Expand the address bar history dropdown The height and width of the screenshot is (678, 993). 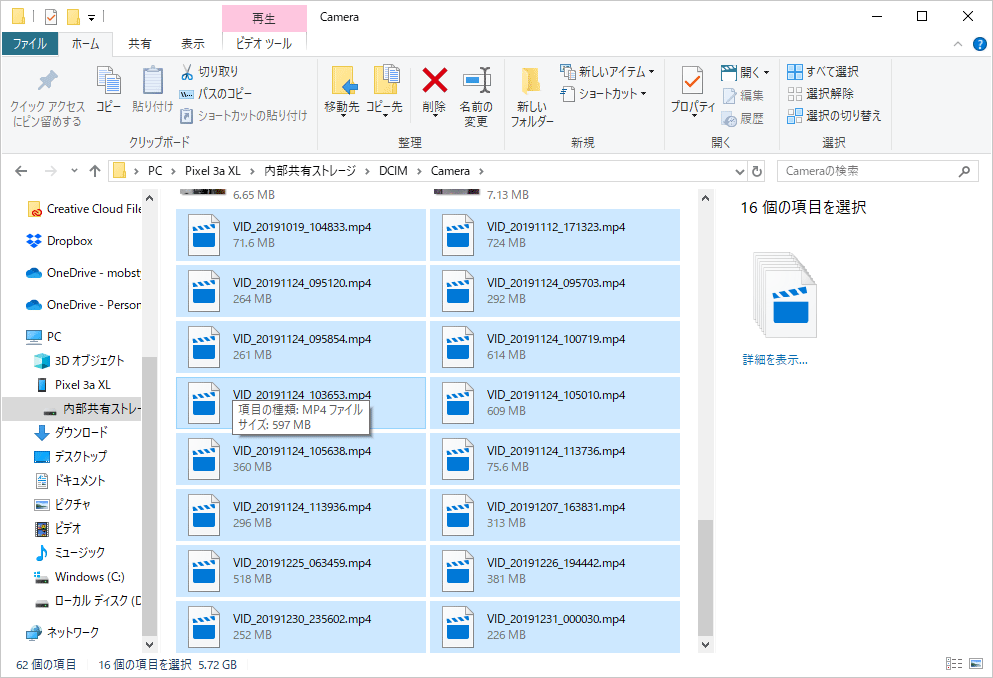(740, 172)
